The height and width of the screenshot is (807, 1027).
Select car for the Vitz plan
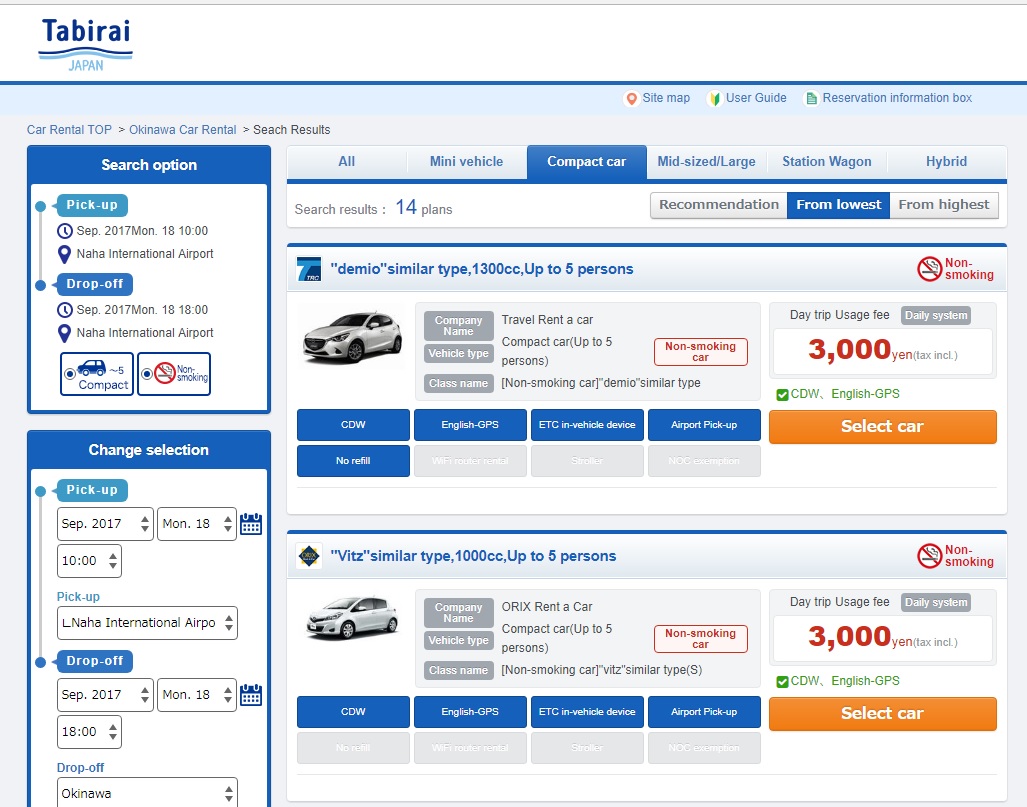click(883, 714)
